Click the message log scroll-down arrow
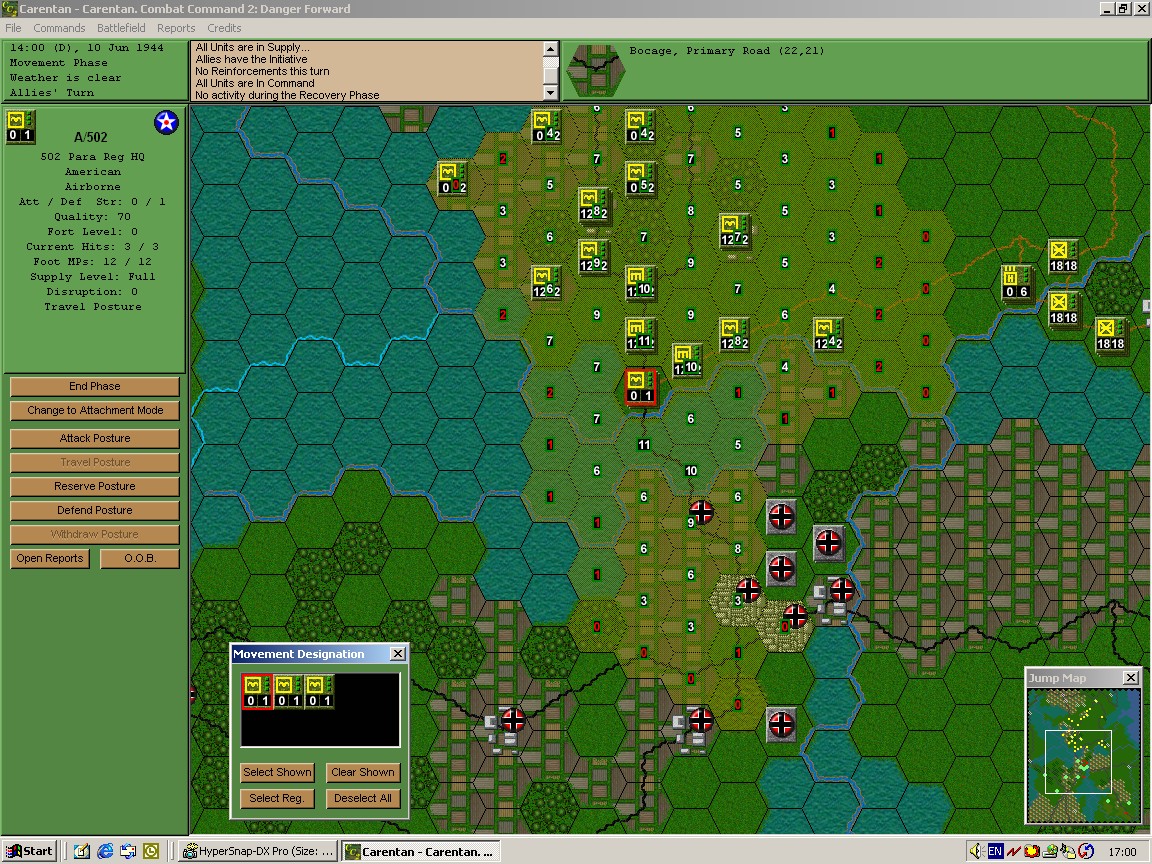 (x=550, y=93)
